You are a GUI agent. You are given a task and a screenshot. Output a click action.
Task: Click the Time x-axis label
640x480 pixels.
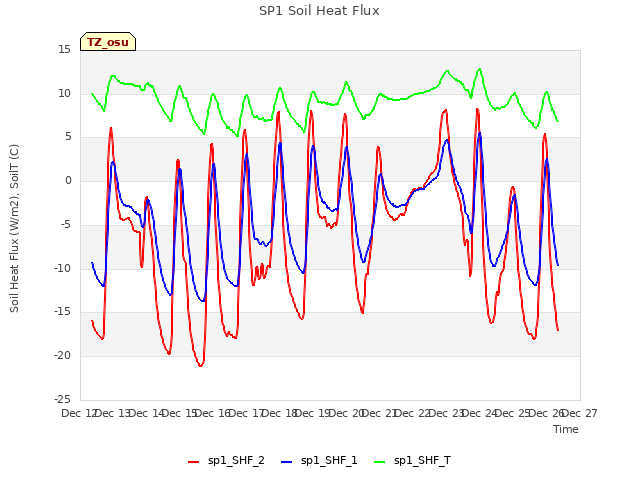(x=565, y=429)
